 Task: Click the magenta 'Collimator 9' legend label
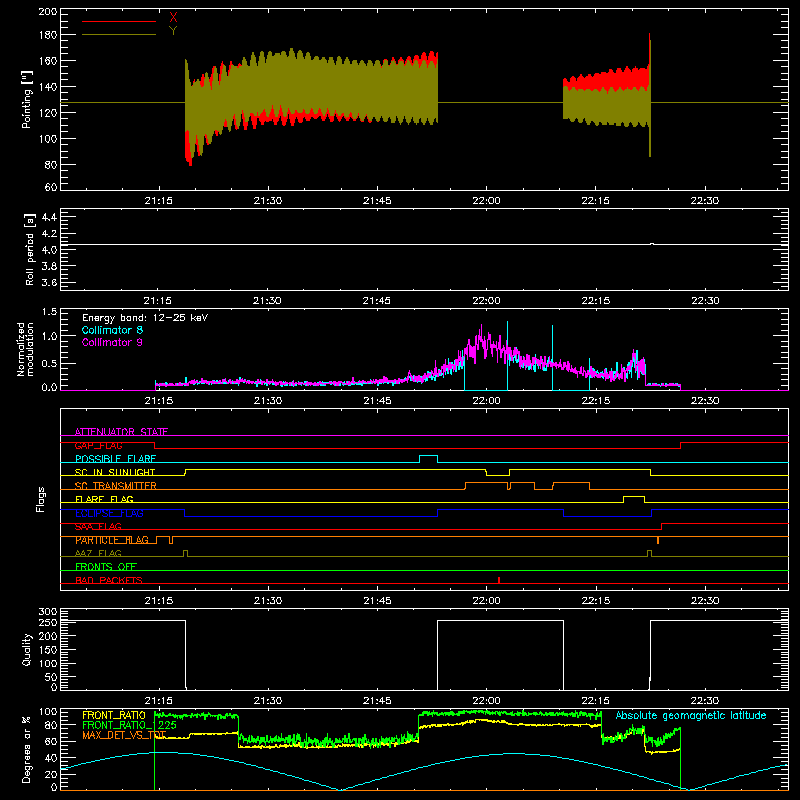(x=112, y=342)
